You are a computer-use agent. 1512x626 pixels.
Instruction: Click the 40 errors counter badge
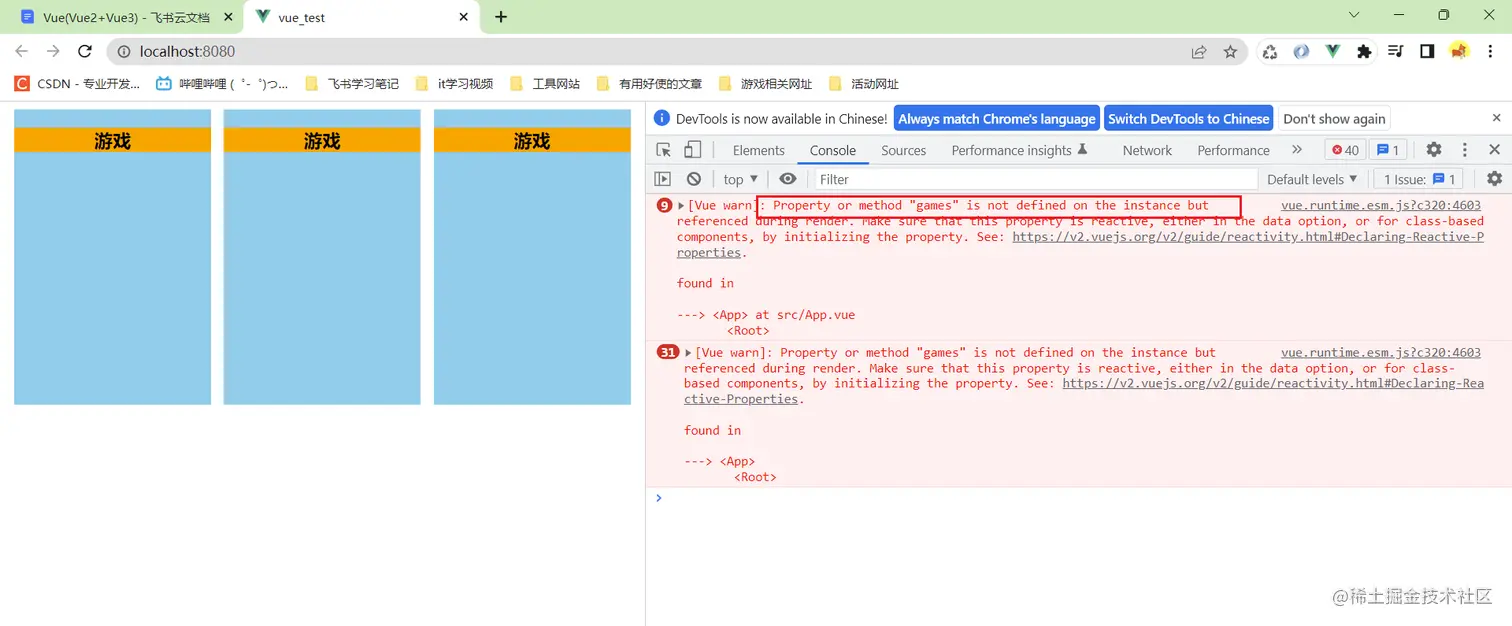1345,150
